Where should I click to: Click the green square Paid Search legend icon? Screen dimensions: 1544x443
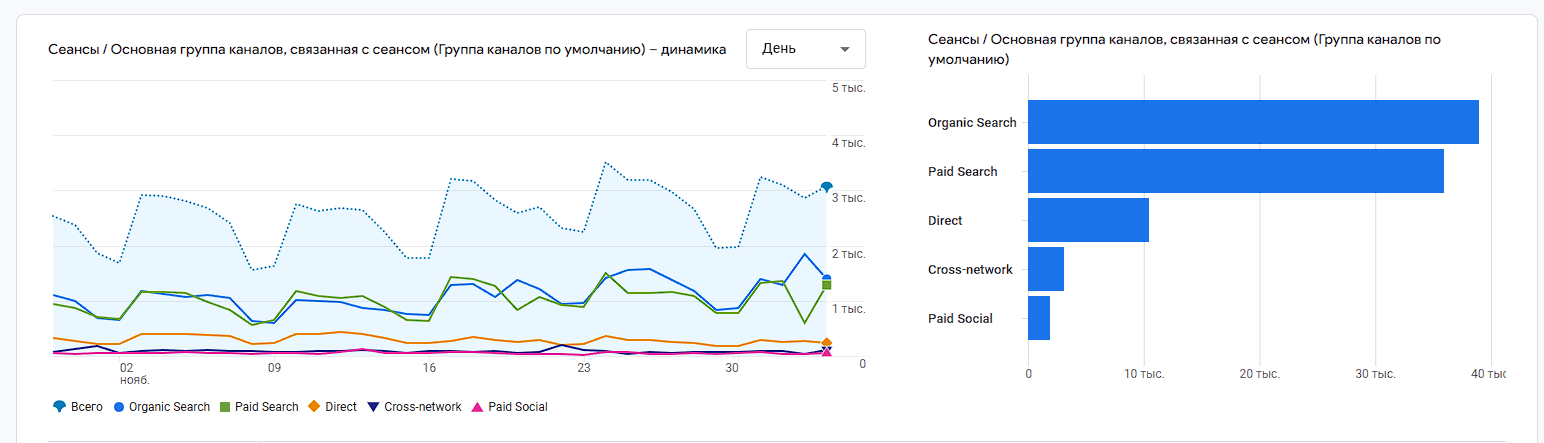[x=224, y=407]
